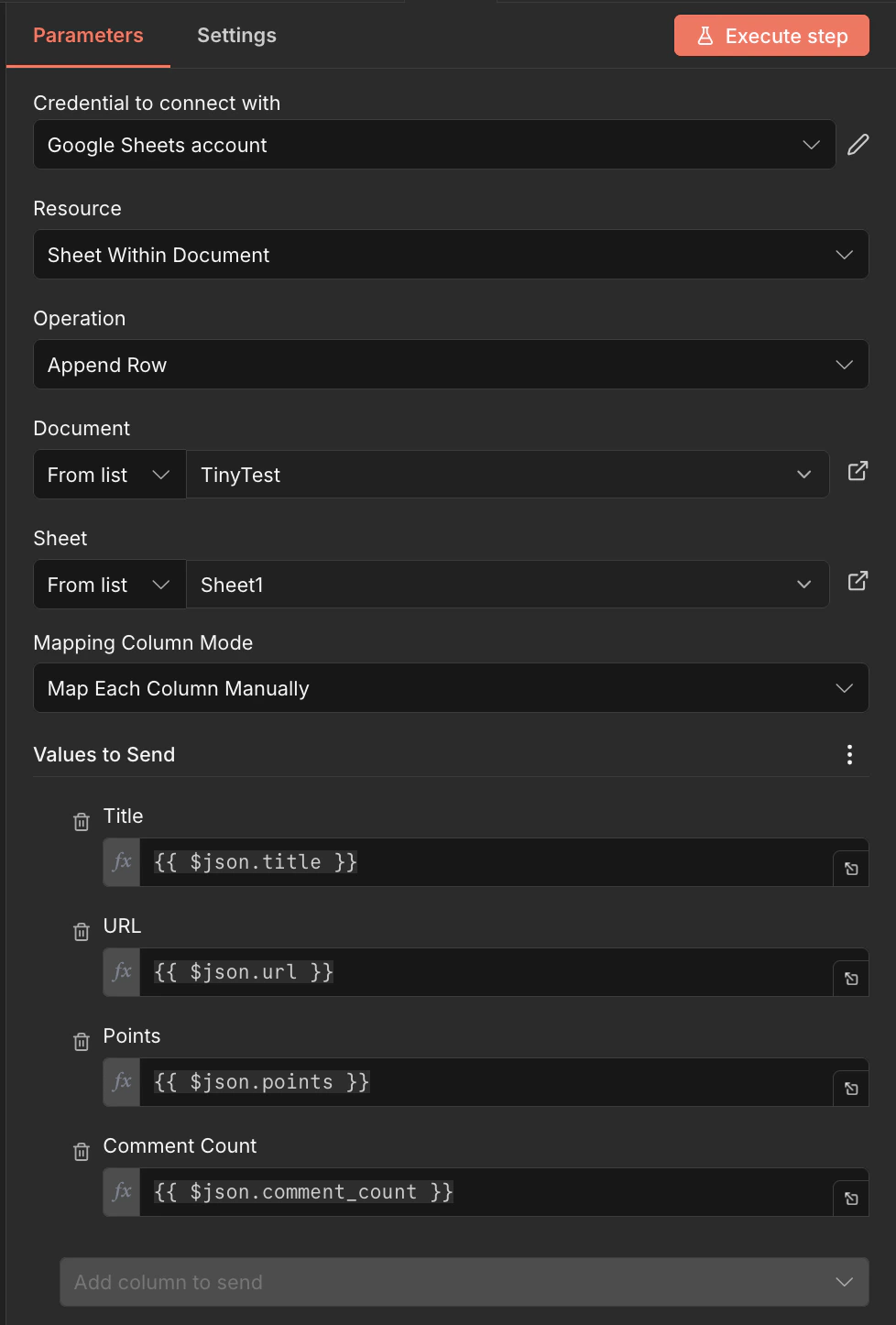Delete the Title field with trash icon
Image resolution: width=896 pixels, height=1325 pixels.
(81, 821)
